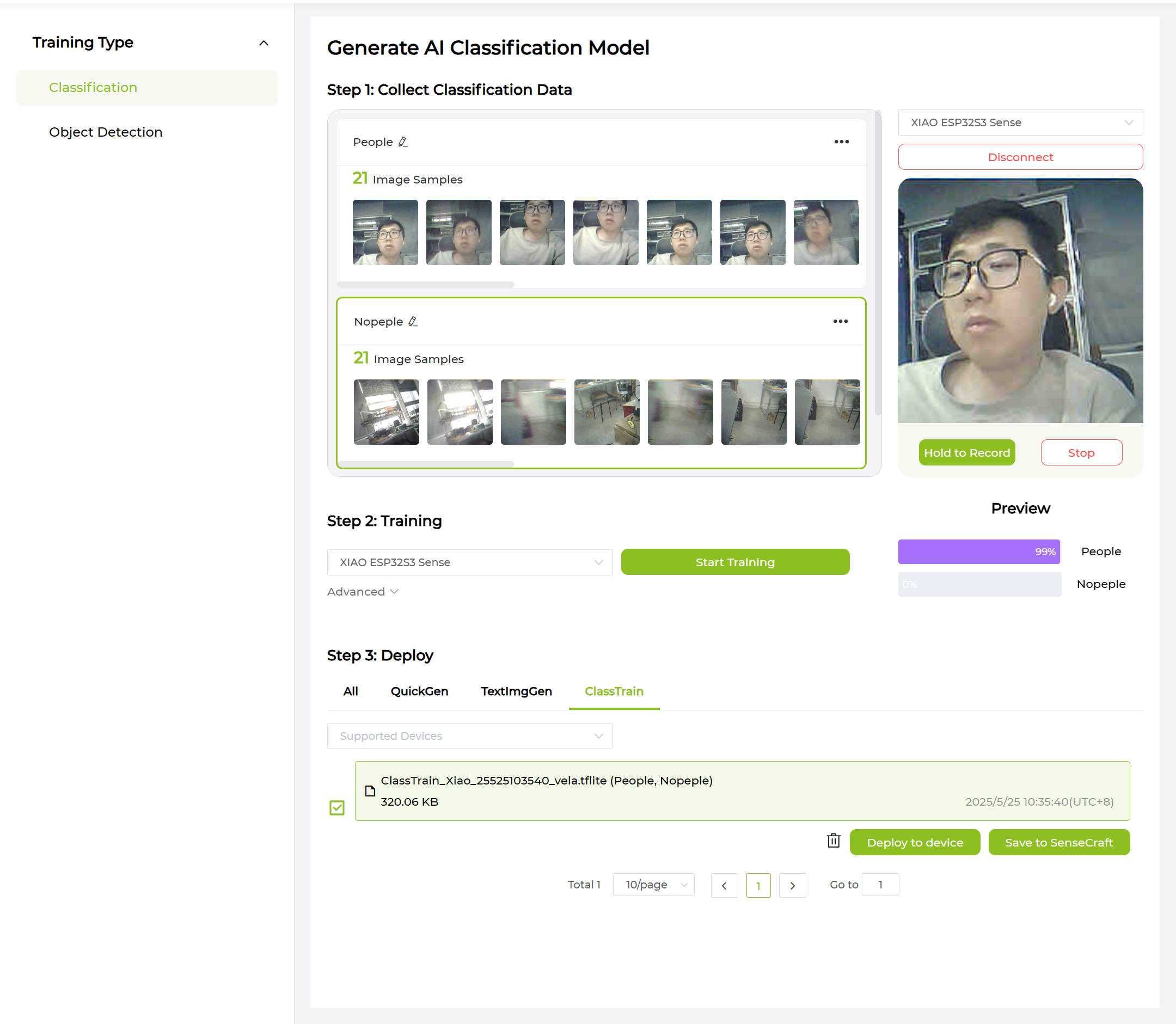
Task: Click the horizontal scrollbar under Nopeple samples
Action: click(425, 464)
